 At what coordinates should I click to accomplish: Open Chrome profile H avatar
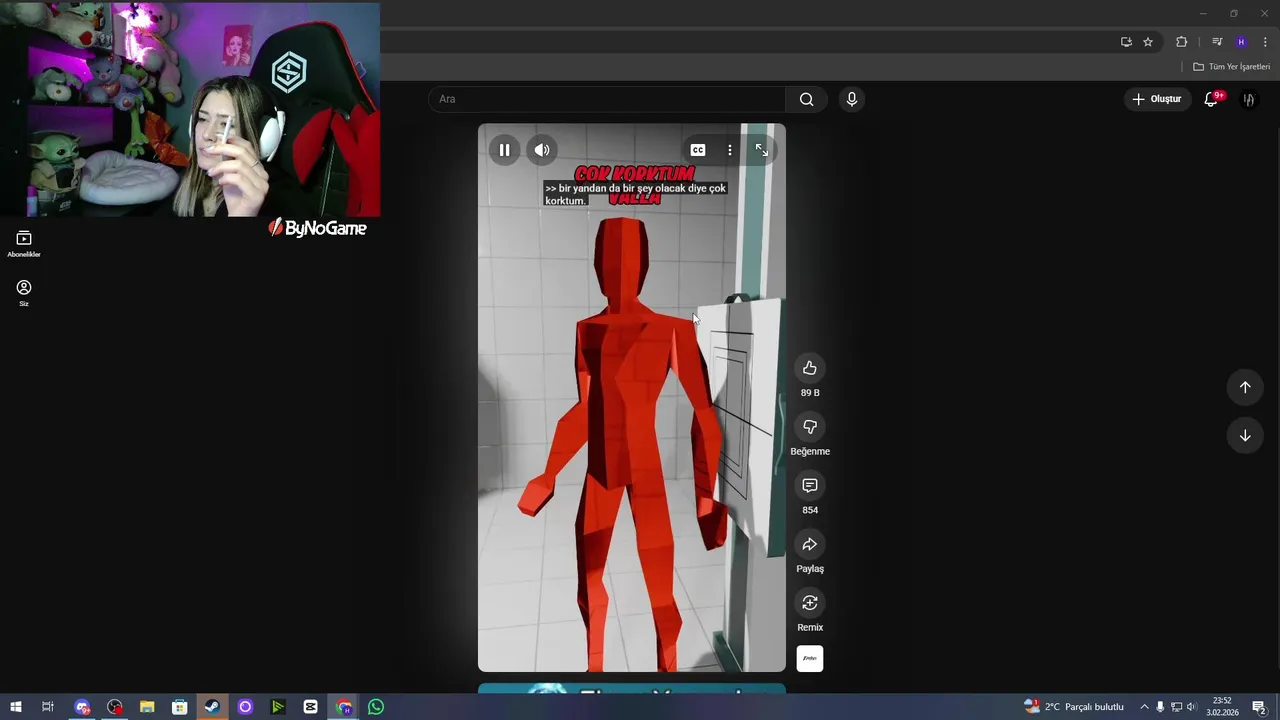click(x=1241, y=42)
